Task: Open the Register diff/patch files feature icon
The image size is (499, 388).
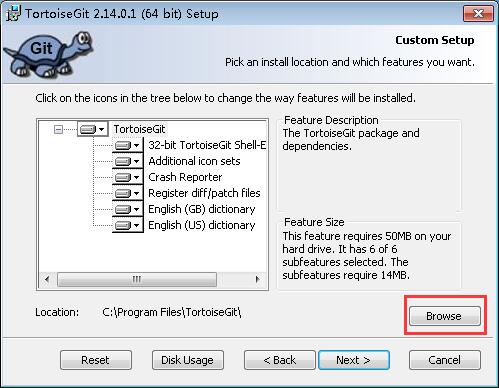Action: click(128, 193)
